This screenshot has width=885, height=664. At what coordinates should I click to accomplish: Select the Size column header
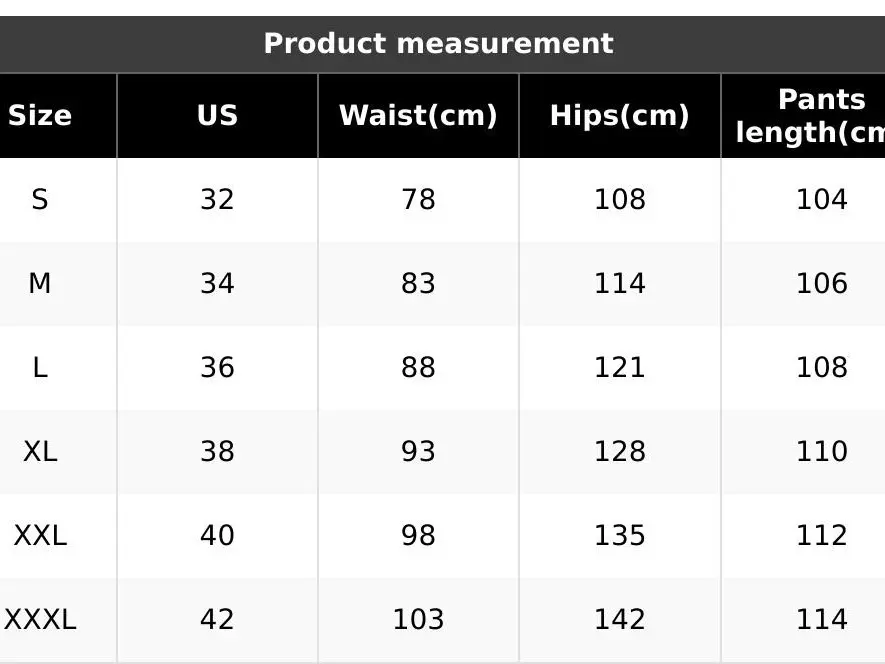click(x=40, y=116)
